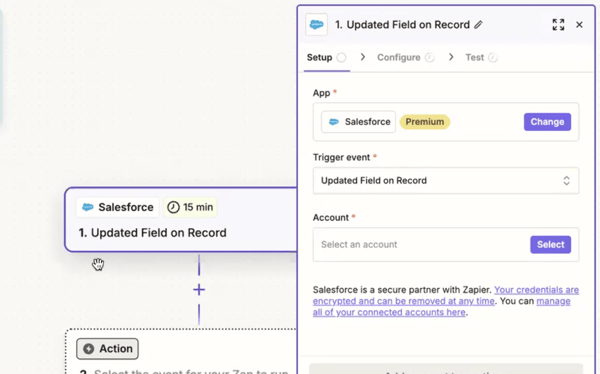Expand the panel to full screen
The height and width of the screenshot is (374, 600).
[x=558, y=25]
